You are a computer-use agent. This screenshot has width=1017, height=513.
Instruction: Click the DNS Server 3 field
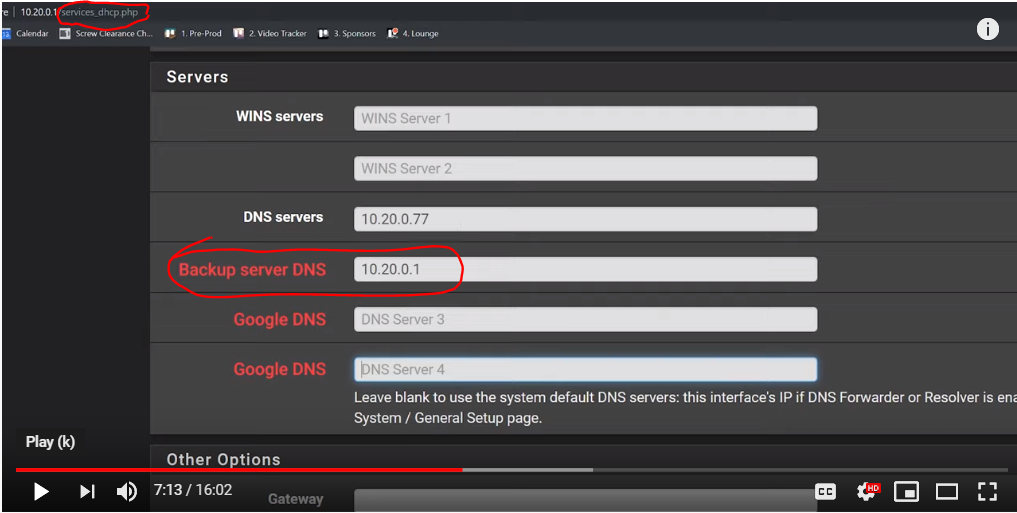[x=585, y=319]
